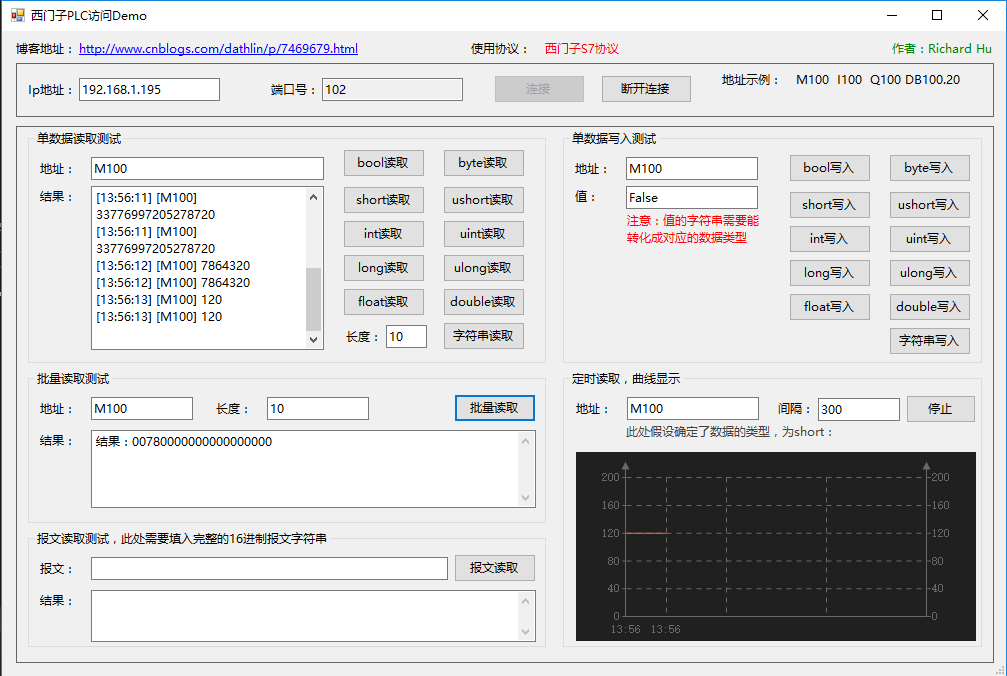Click the 字符串读取 string read button
Viewport: 1007px width, 676px height.
[483, 336]
